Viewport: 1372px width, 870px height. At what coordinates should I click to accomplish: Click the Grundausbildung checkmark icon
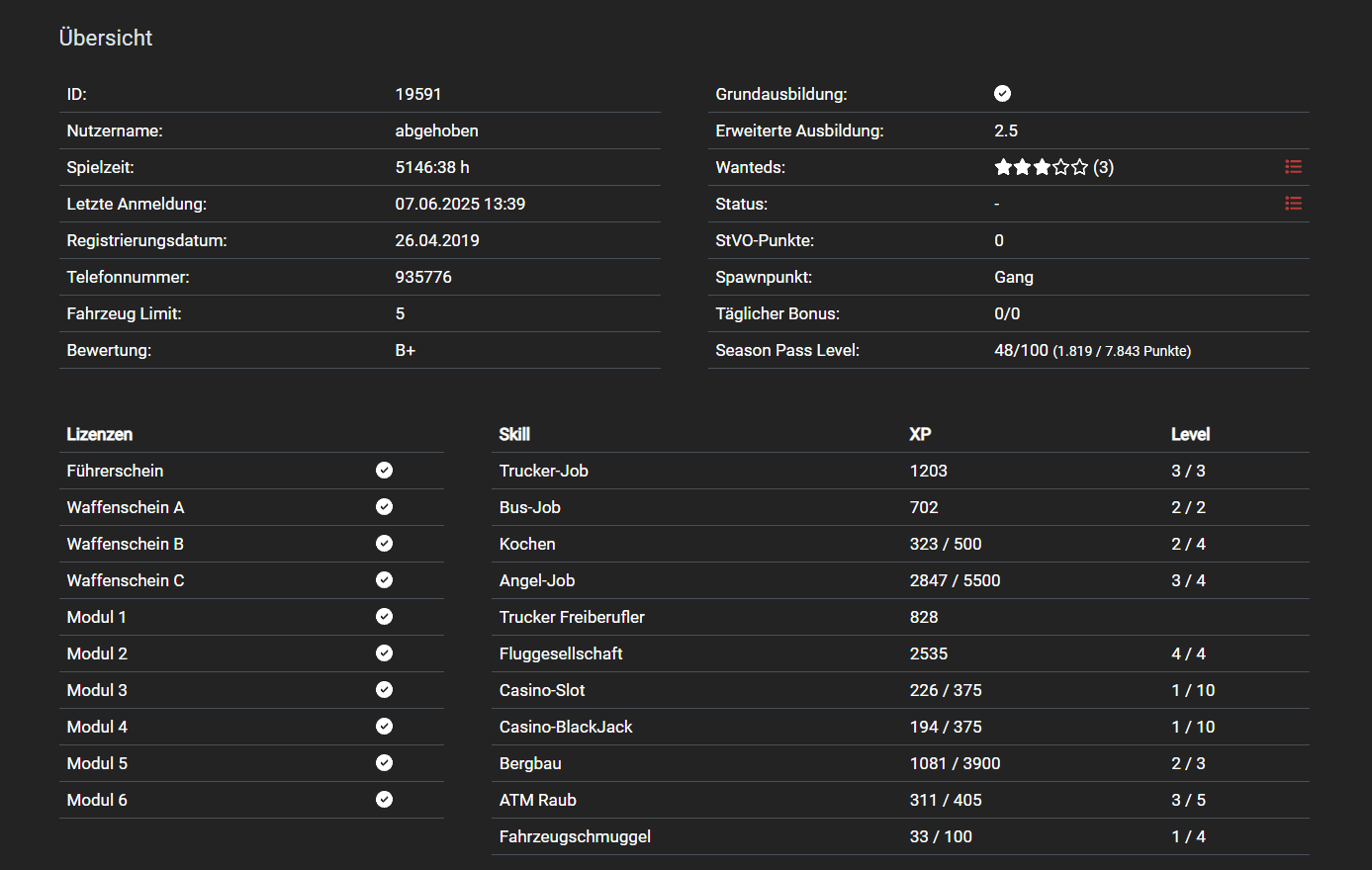(1002, 94)
